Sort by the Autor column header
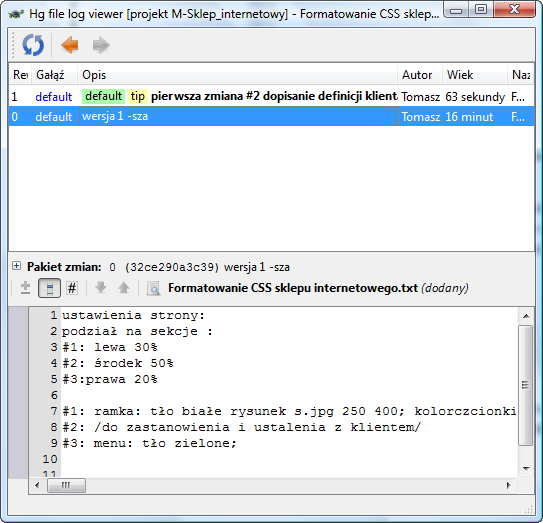 [420, 75]
